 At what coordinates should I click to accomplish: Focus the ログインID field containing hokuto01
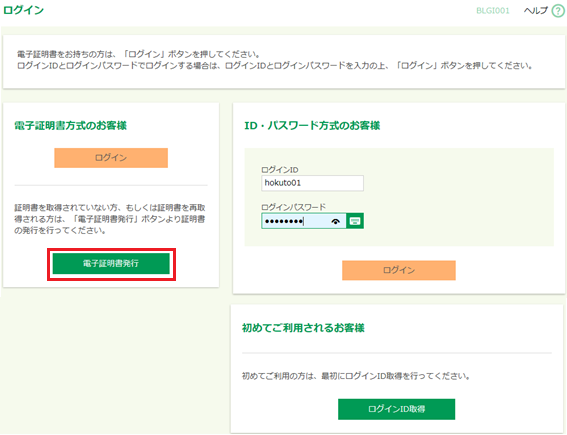(312, 183)
